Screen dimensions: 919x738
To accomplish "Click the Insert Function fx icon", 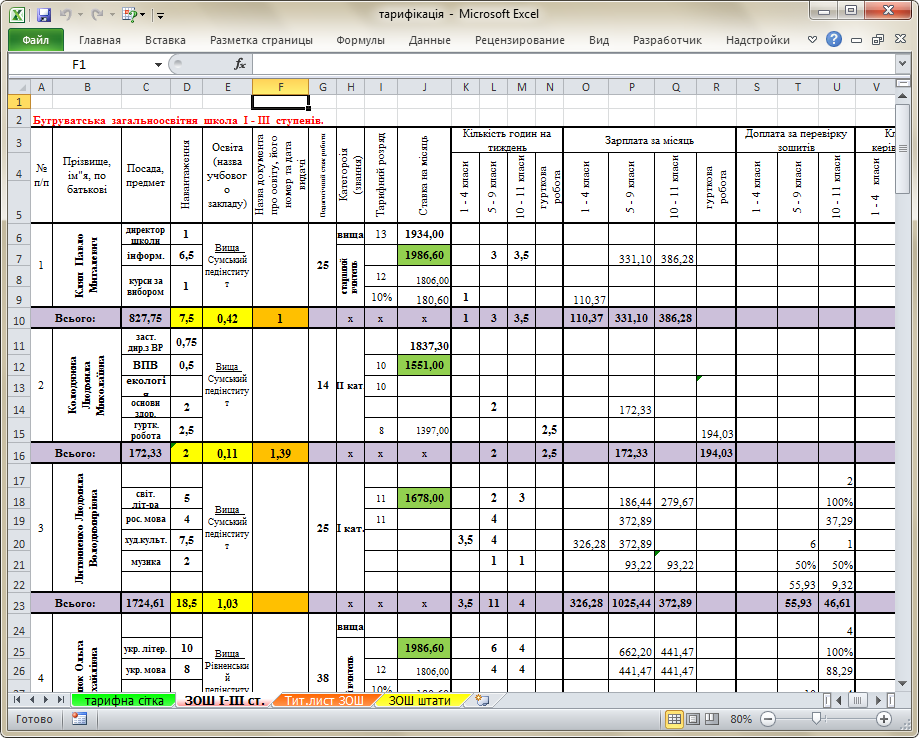I will click(240, 64).
